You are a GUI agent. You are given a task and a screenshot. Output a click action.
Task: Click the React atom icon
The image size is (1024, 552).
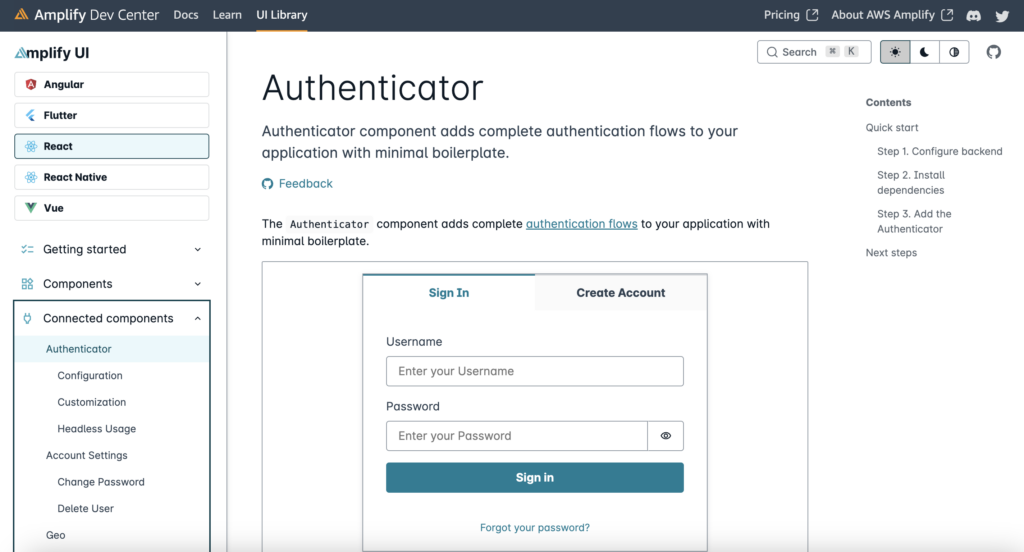(x=31, y=146)
